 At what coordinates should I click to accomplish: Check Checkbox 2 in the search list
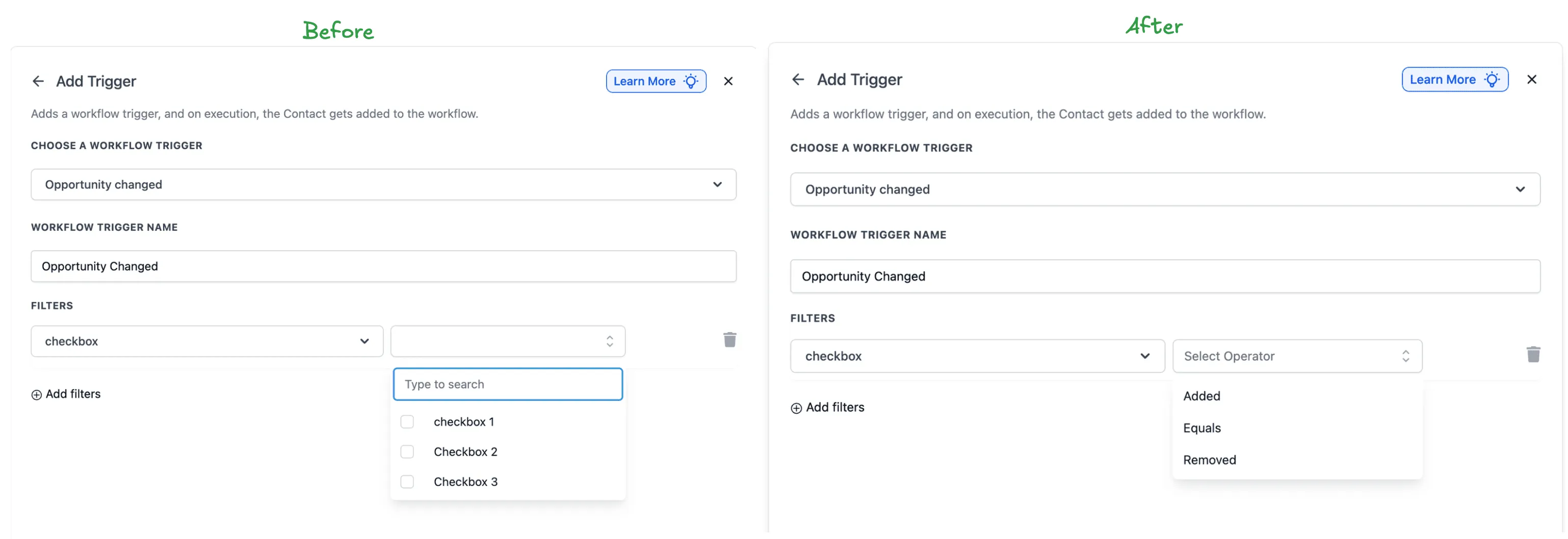tap(407, 451)
